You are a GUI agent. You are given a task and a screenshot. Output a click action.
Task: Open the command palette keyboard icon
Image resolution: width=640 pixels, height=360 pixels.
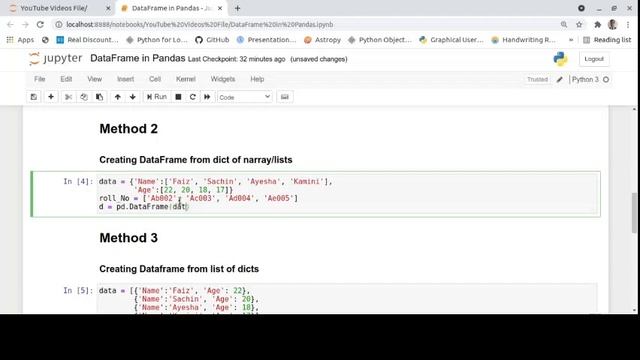coord(284,97)
